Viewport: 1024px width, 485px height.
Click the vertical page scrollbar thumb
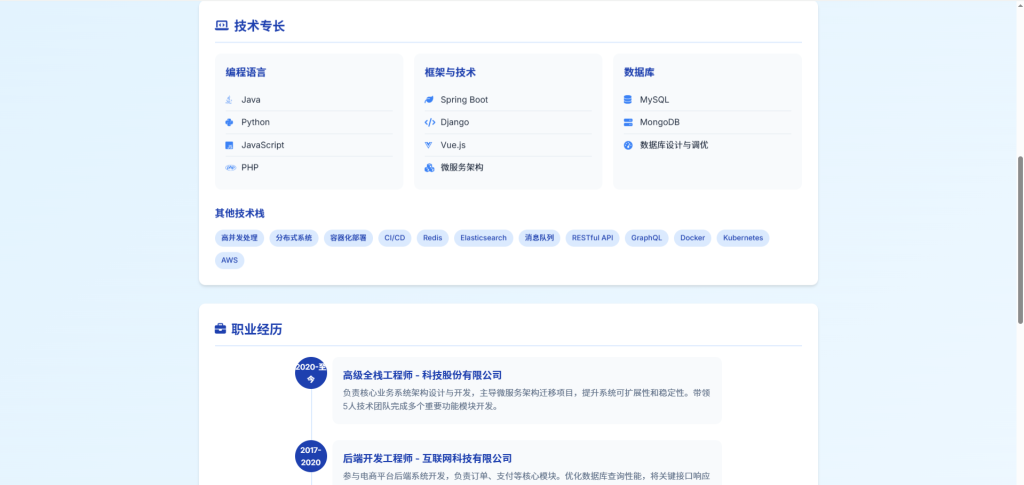[1019, 238]
